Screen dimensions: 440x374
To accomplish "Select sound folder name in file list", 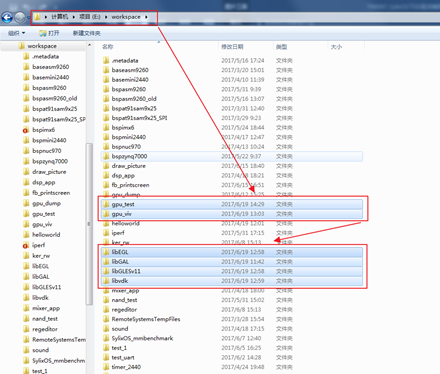I will pyautogui.click(x=120, y=329).
